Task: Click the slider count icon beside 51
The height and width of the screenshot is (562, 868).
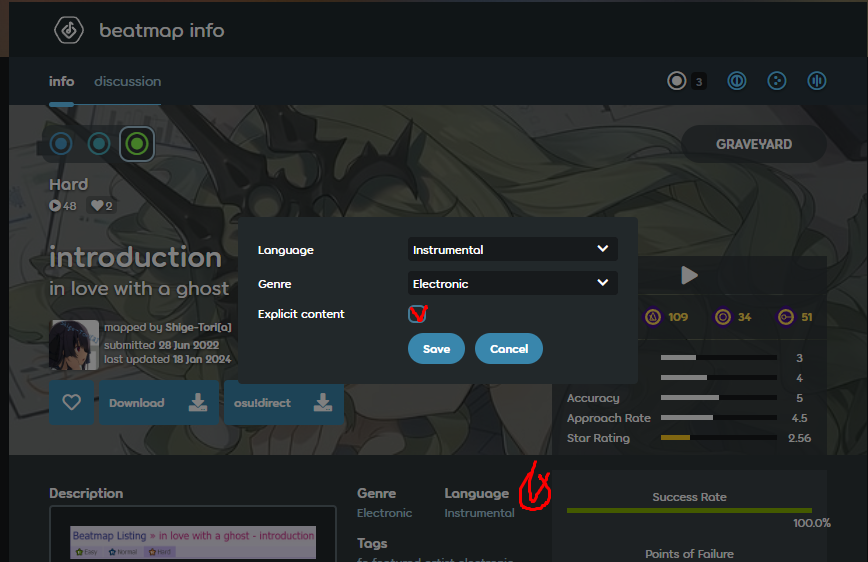Action: (x=786, y=317)
